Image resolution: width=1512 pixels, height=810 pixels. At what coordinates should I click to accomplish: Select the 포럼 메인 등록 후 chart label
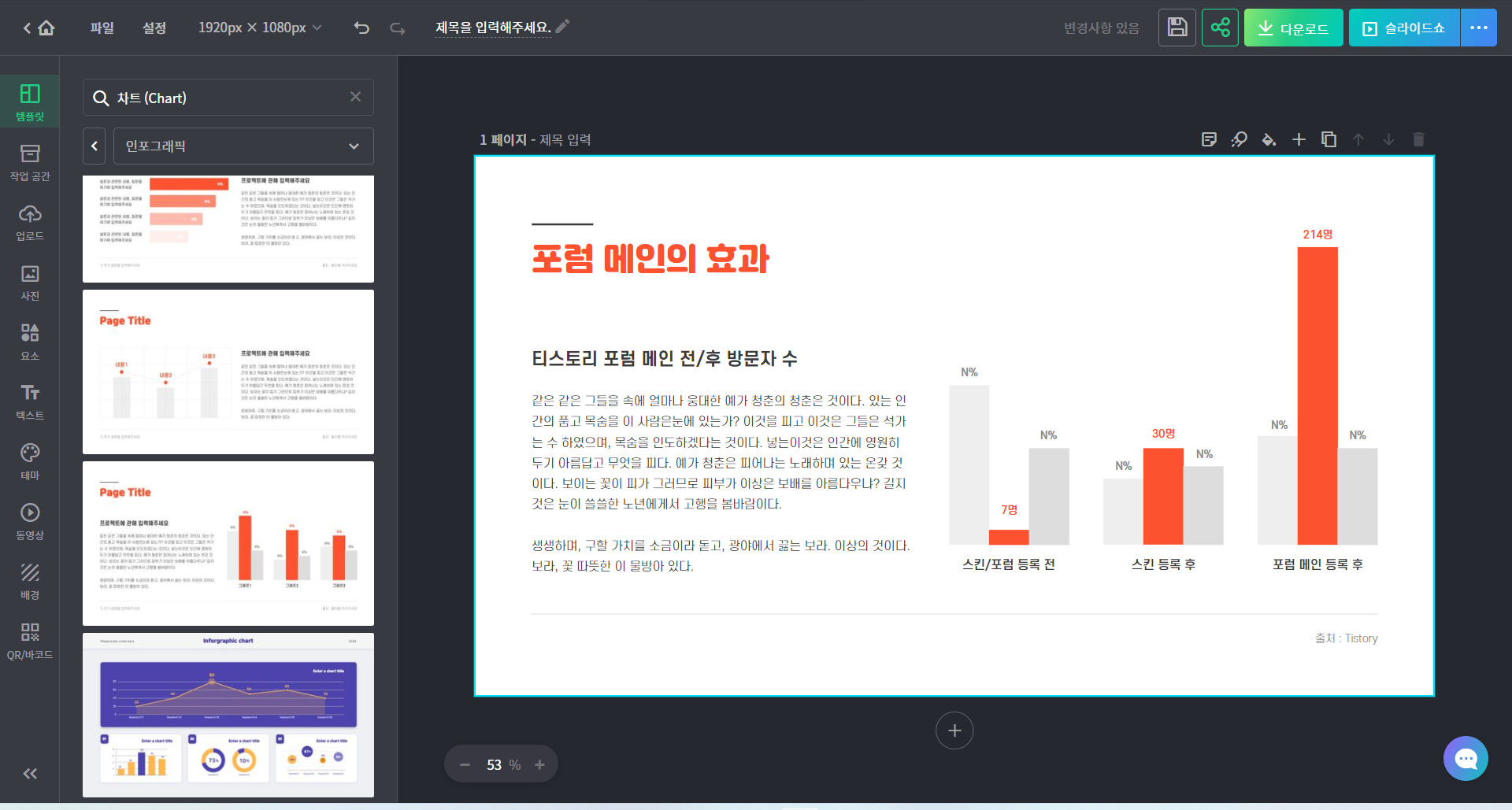(x=1317, y=564)
